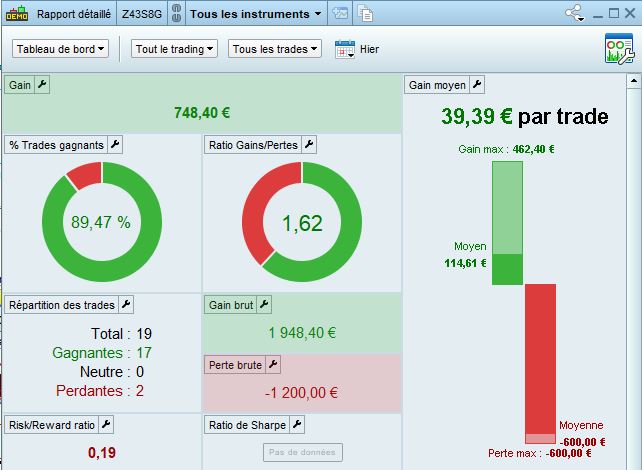Click the wrench next to Répartition des trades
This screenshot has width=642, height=470.
[126, 305]
